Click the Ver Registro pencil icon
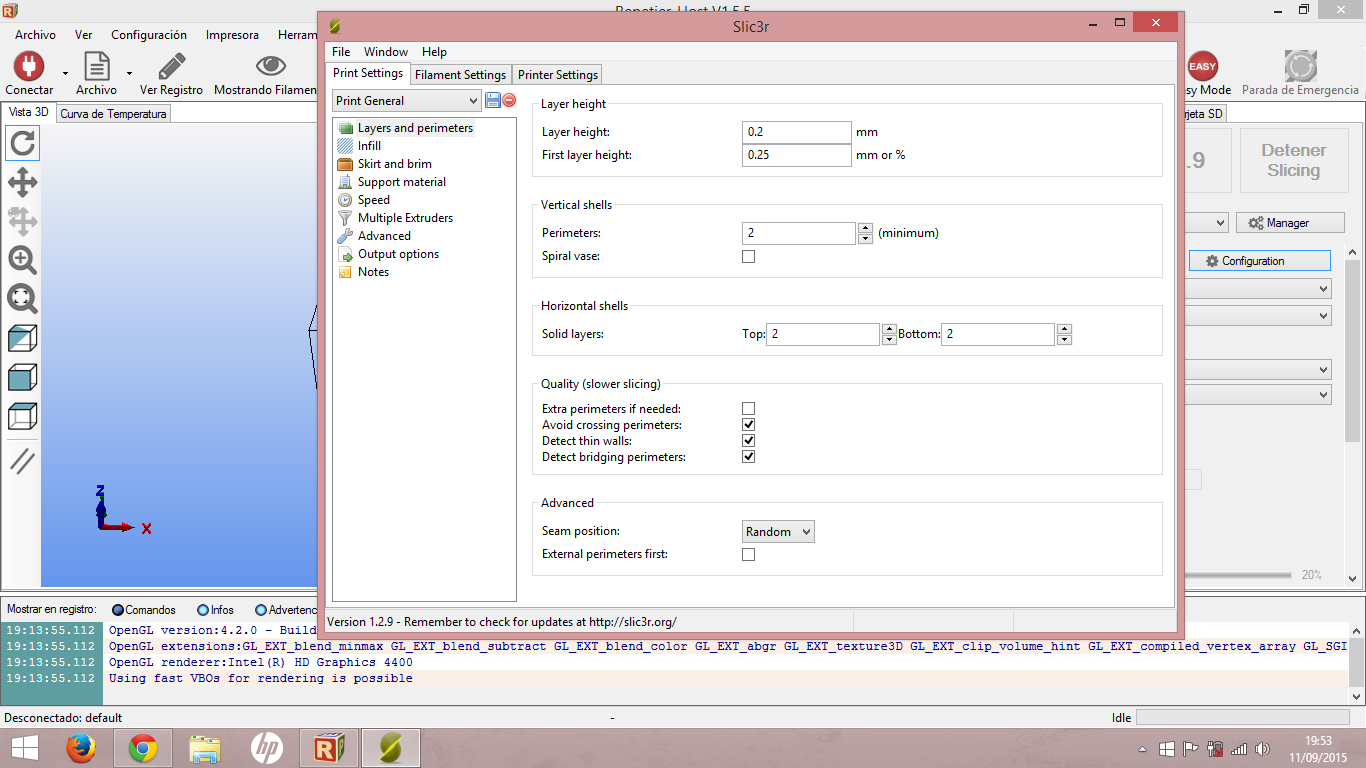Image resolution: width=1366 pixels, height=768 pixels. click(x=171, y=66)
